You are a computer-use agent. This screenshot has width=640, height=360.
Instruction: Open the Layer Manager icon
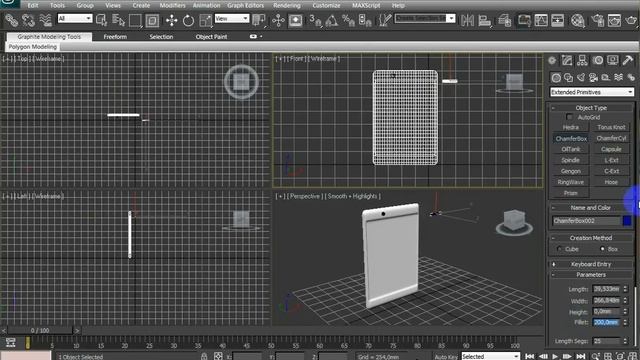click(504, 20)
